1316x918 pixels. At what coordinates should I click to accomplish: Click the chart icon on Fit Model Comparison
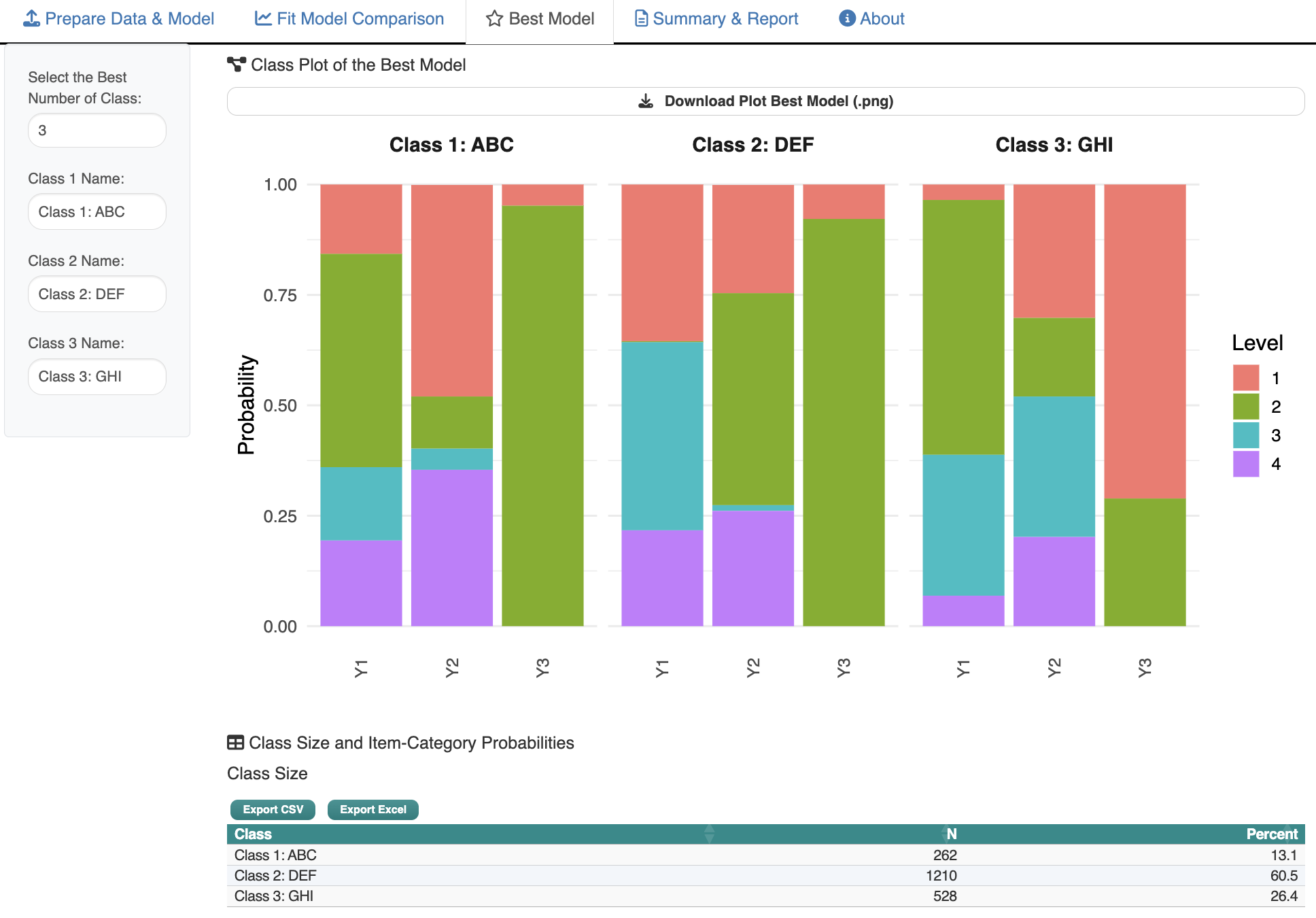point(262,18)
